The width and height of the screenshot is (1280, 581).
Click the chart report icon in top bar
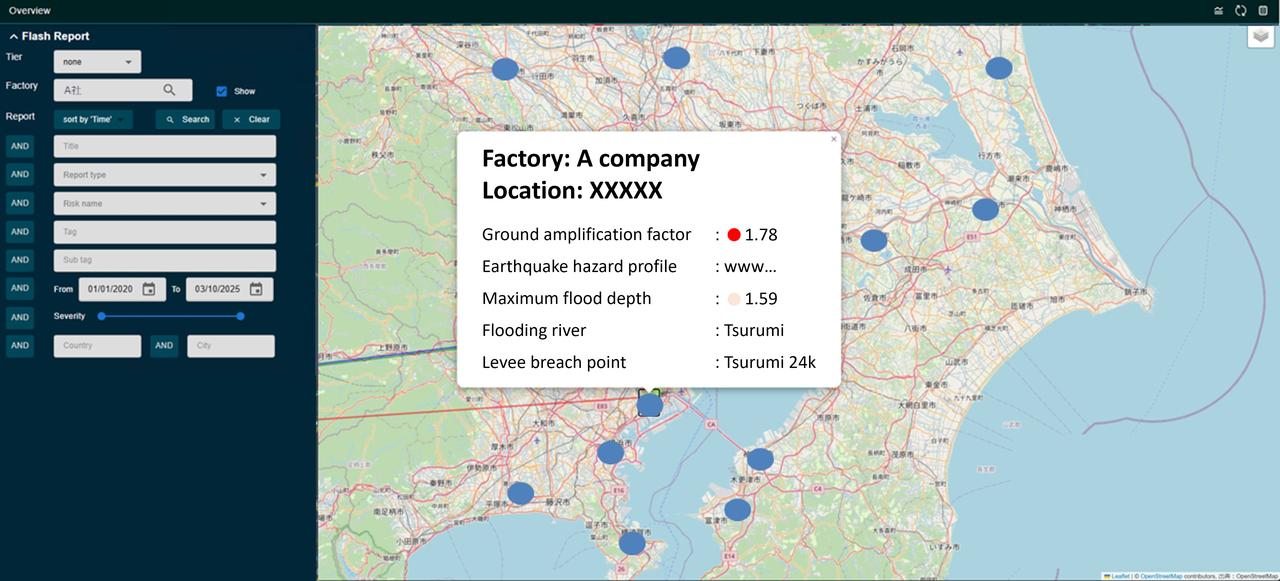(1219, 10)
